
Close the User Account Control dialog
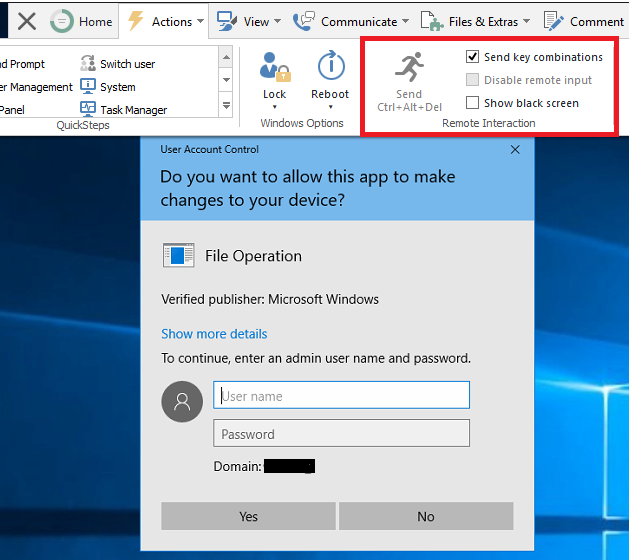[515, 149]
